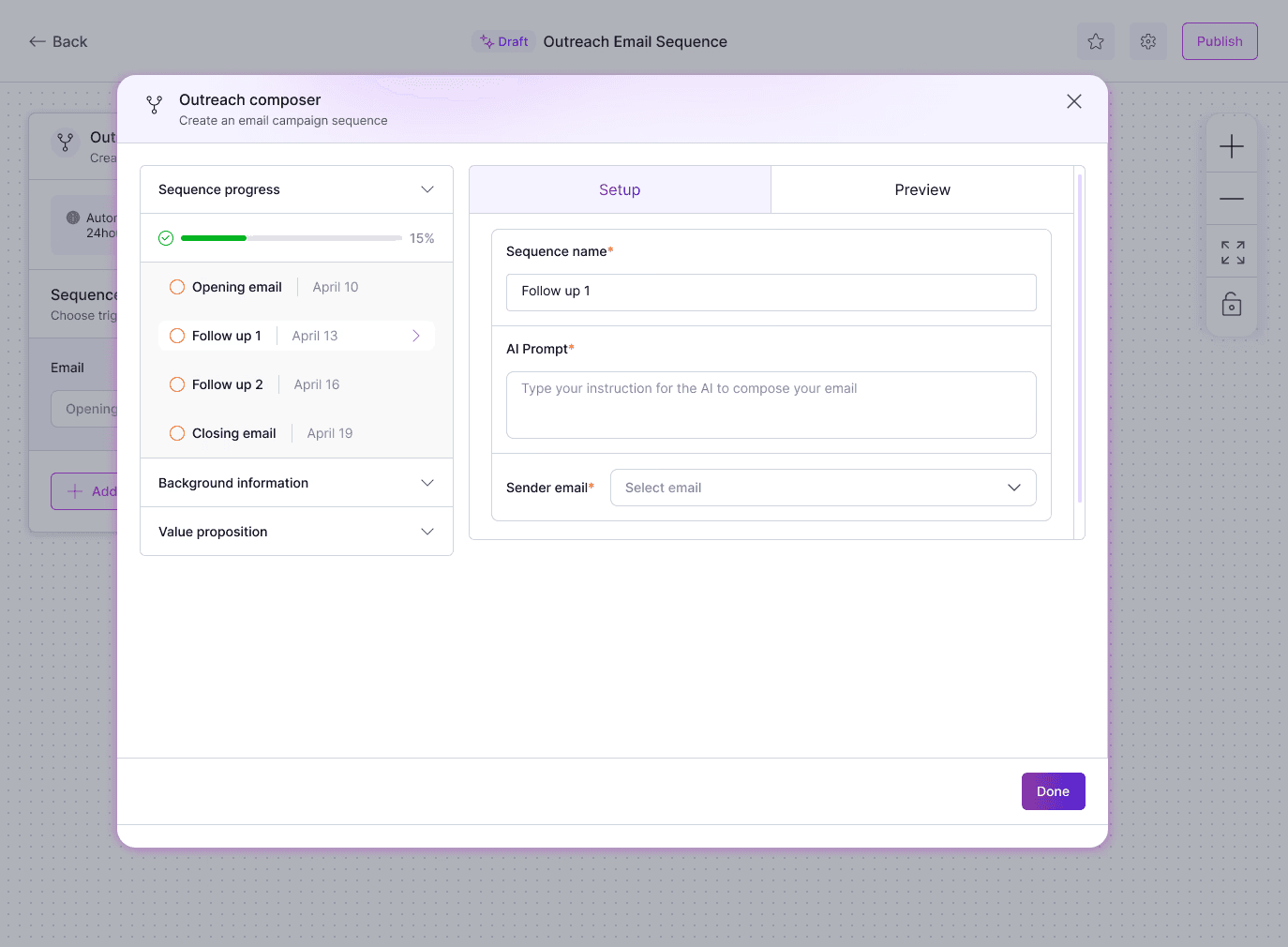Expand the Background information section
Viewport: 1288px width, 947px height.
coord(296,483)
